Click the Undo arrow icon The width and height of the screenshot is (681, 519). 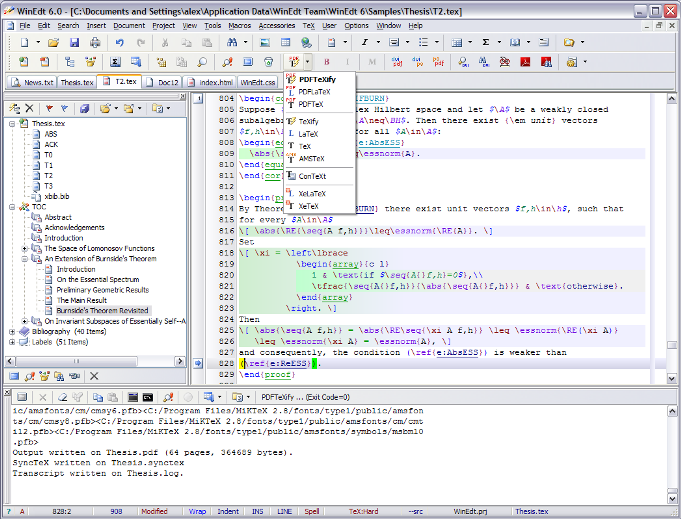coord(119,43)
